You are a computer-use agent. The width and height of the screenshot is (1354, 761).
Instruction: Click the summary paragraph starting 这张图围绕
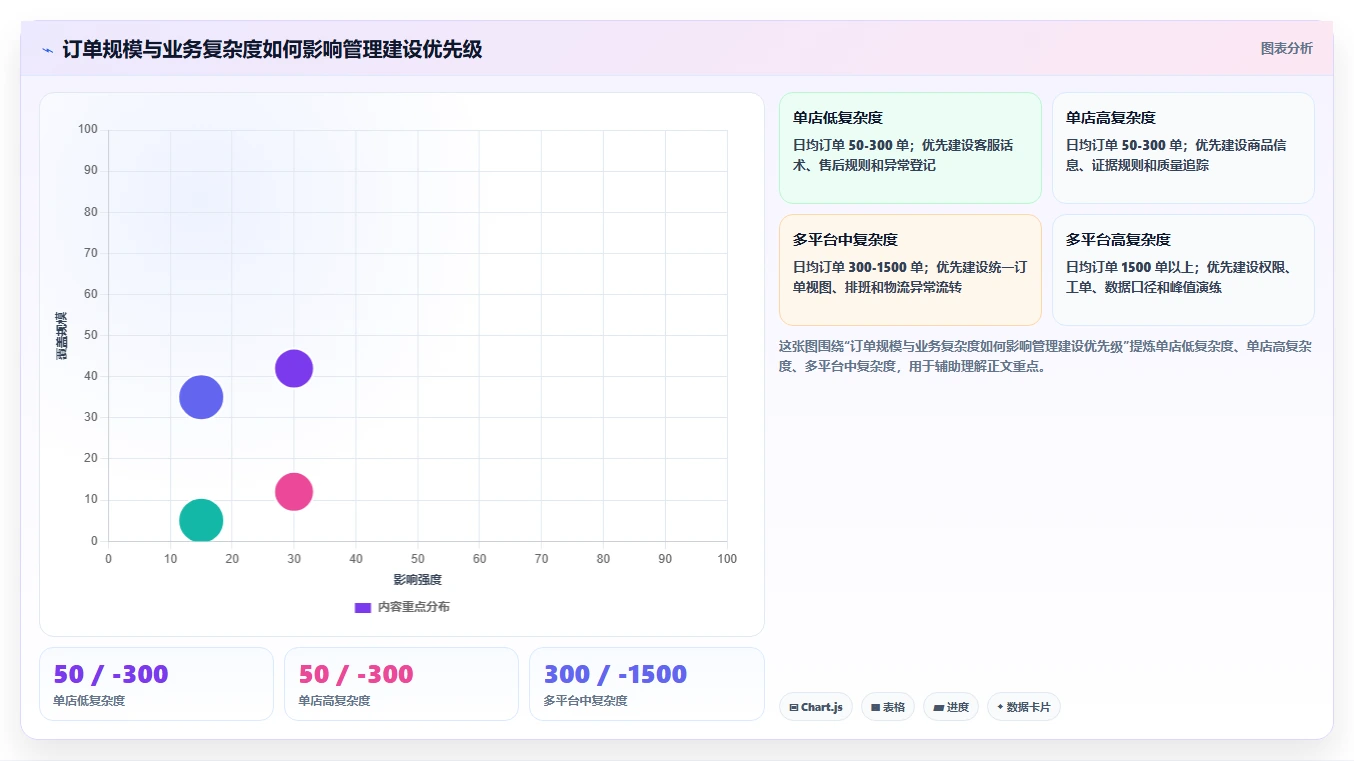click(x=1045, y=356)
